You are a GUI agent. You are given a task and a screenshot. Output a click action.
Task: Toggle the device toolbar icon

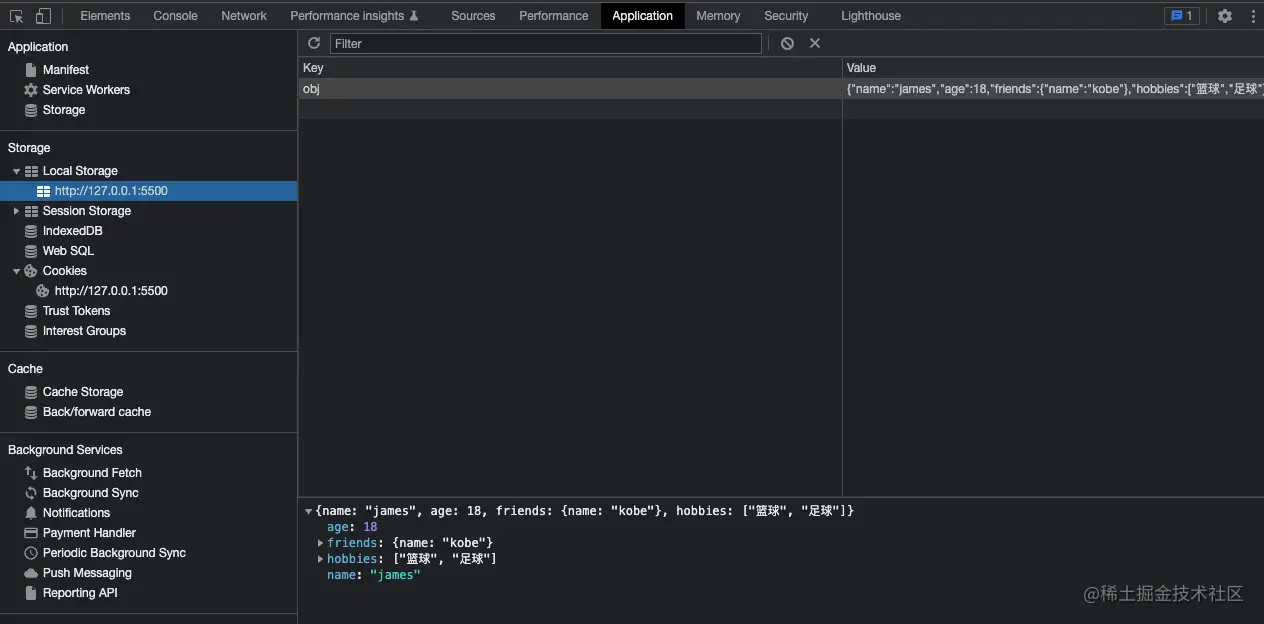[x=43, y=16]
